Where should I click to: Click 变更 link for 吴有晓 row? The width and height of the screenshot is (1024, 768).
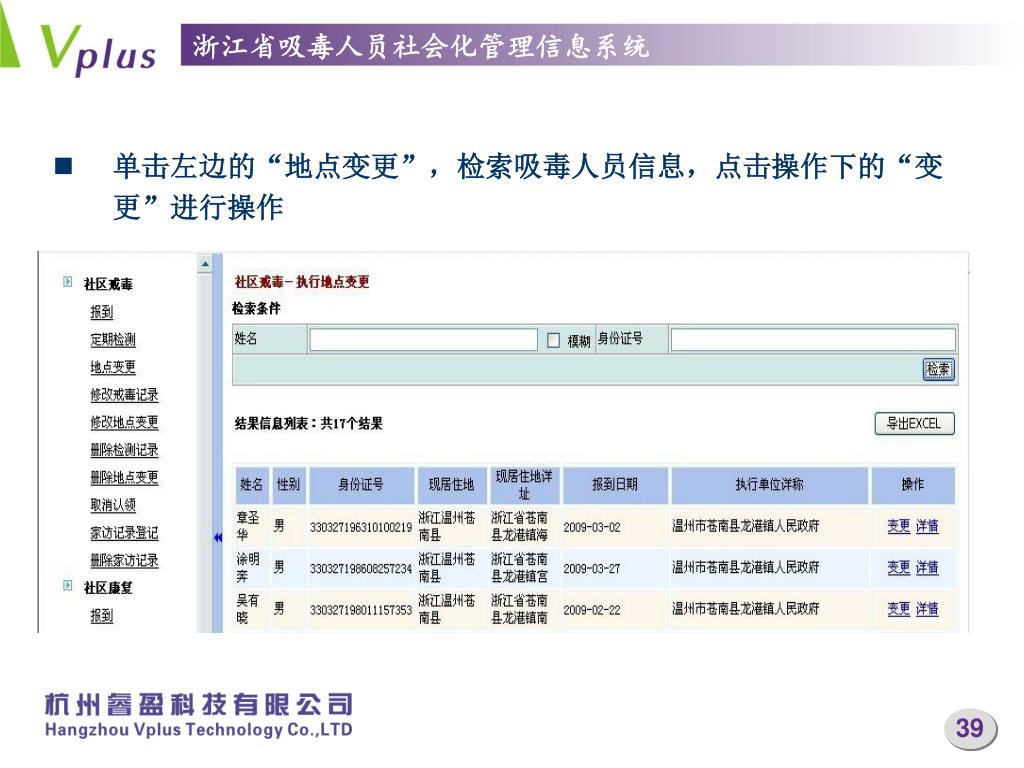[x=899, y=609]
